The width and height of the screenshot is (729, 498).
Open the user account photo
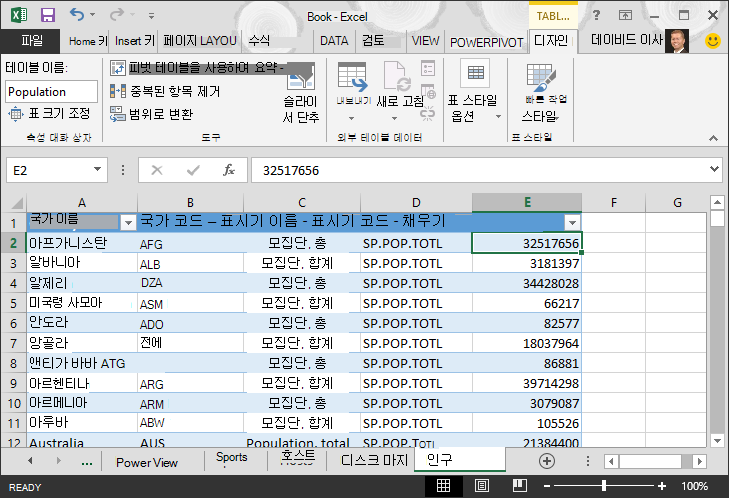676,41
